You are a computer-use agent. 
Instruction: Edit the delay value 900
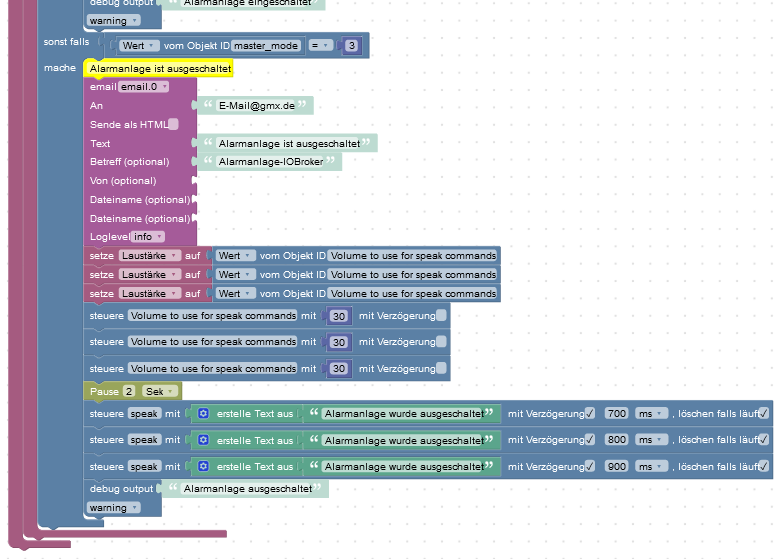pos(617,467)
